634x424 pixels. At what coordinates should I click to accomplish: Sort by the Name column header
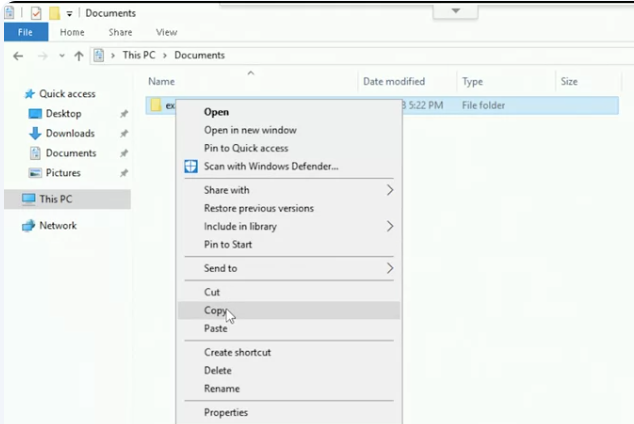click(161, 82)
